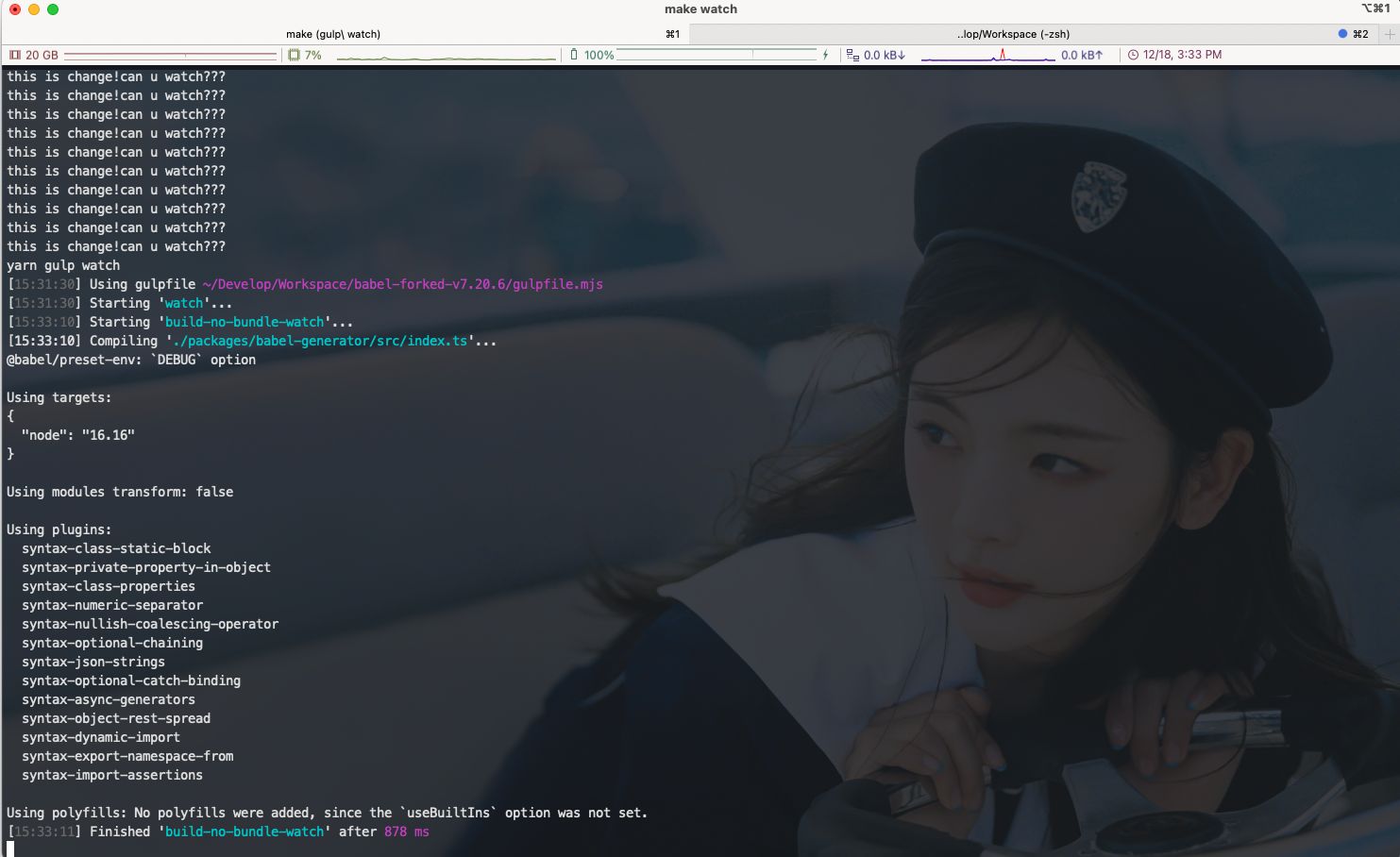Click the syntax-object-rest-spread plugin line
1400x857 pixels.
116,718
